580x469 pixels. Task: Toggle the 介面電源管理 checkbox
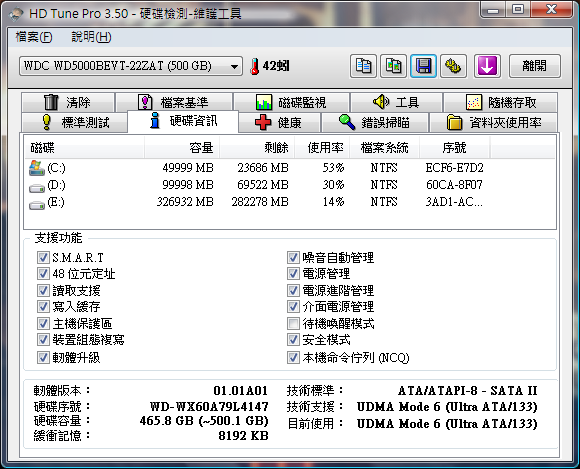[293, 307]
